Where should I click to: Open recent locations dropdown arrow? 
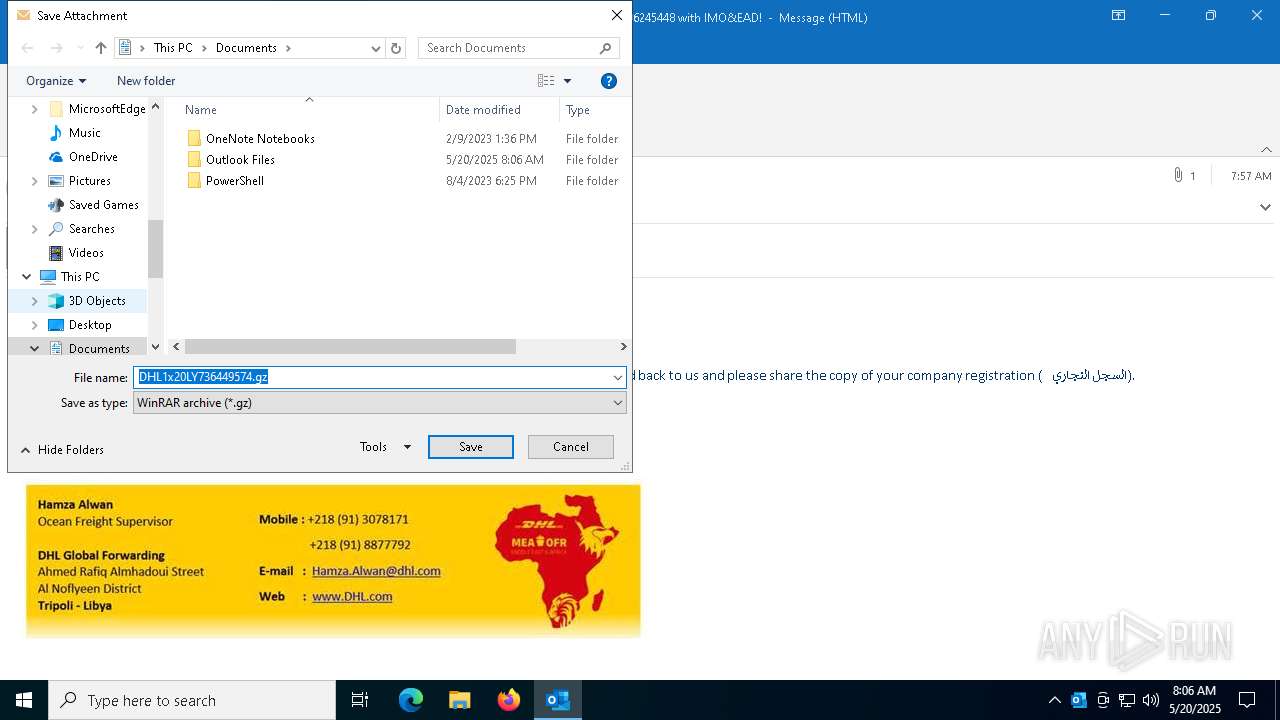click(79, 48)
